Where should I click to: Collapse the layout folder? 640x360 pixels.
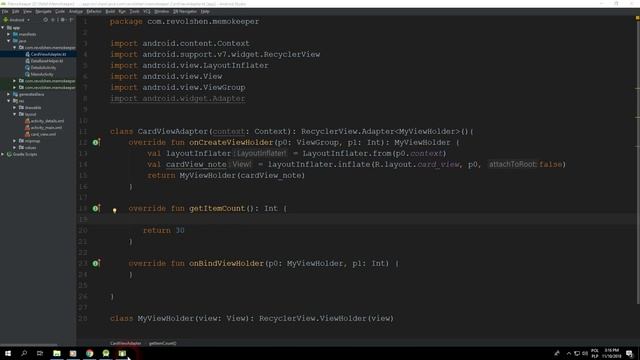(15, 114)
